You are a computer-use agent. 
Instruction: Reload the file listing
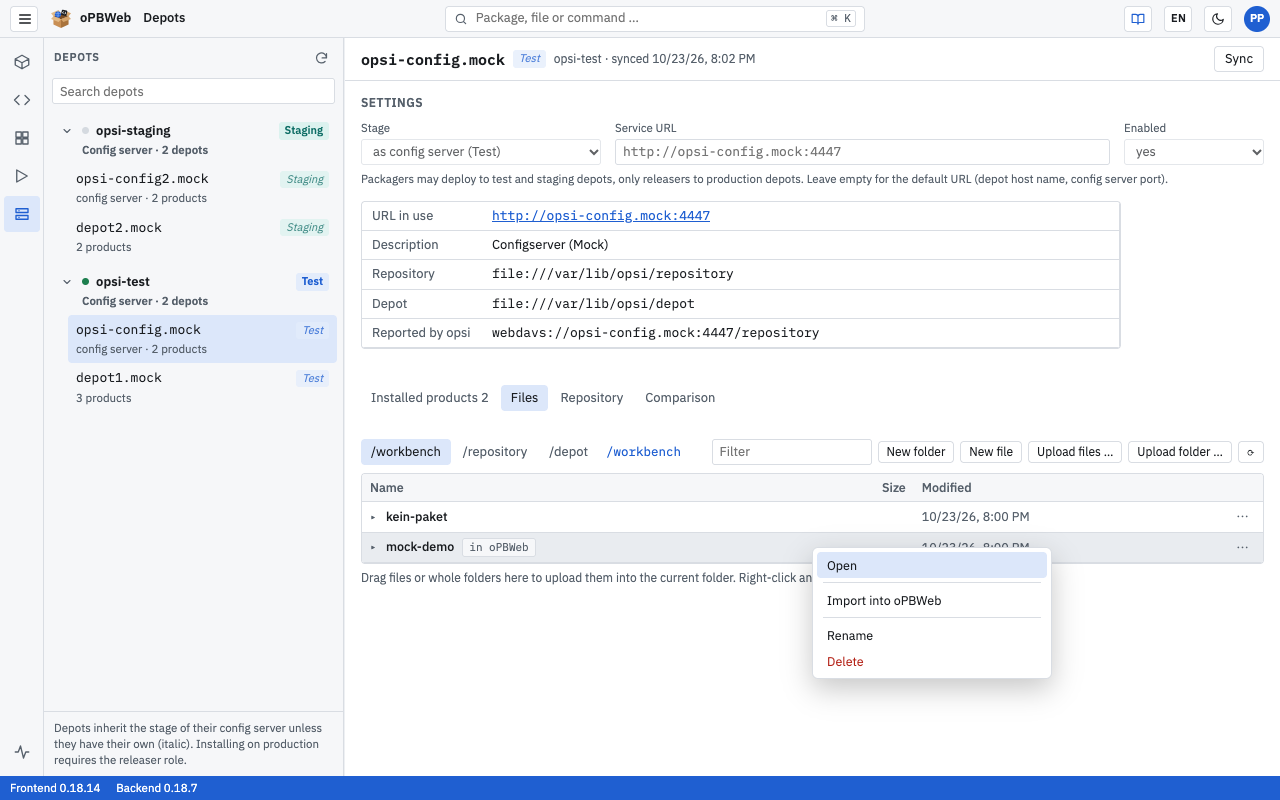click(x=1250, y=452)
